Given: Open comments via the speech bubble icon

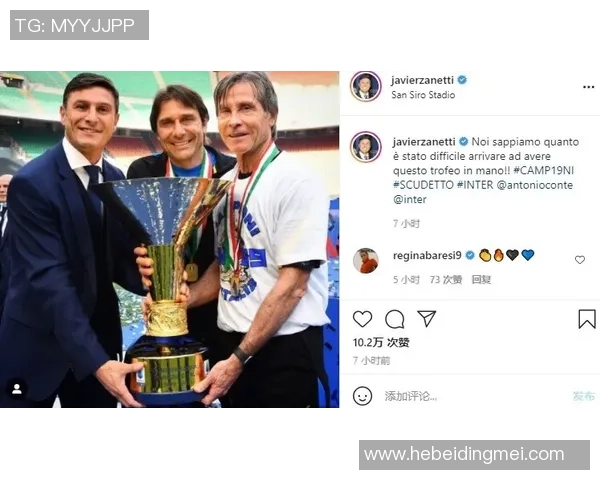Looking at the screenshot, I should (395, 319).
